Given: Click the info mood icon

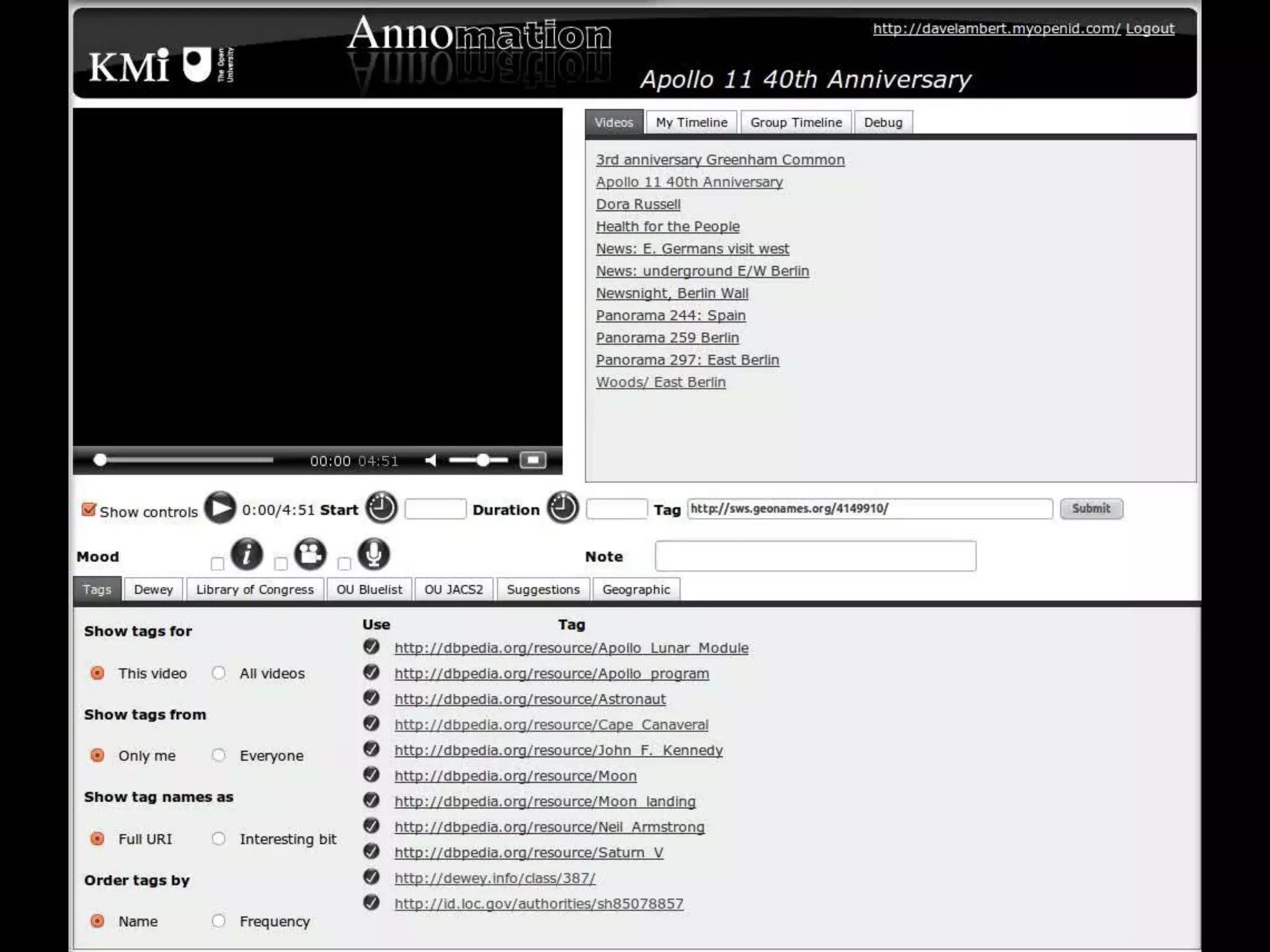Looking at the screenshot, I should pyautogui.click(x=247, y=554).
